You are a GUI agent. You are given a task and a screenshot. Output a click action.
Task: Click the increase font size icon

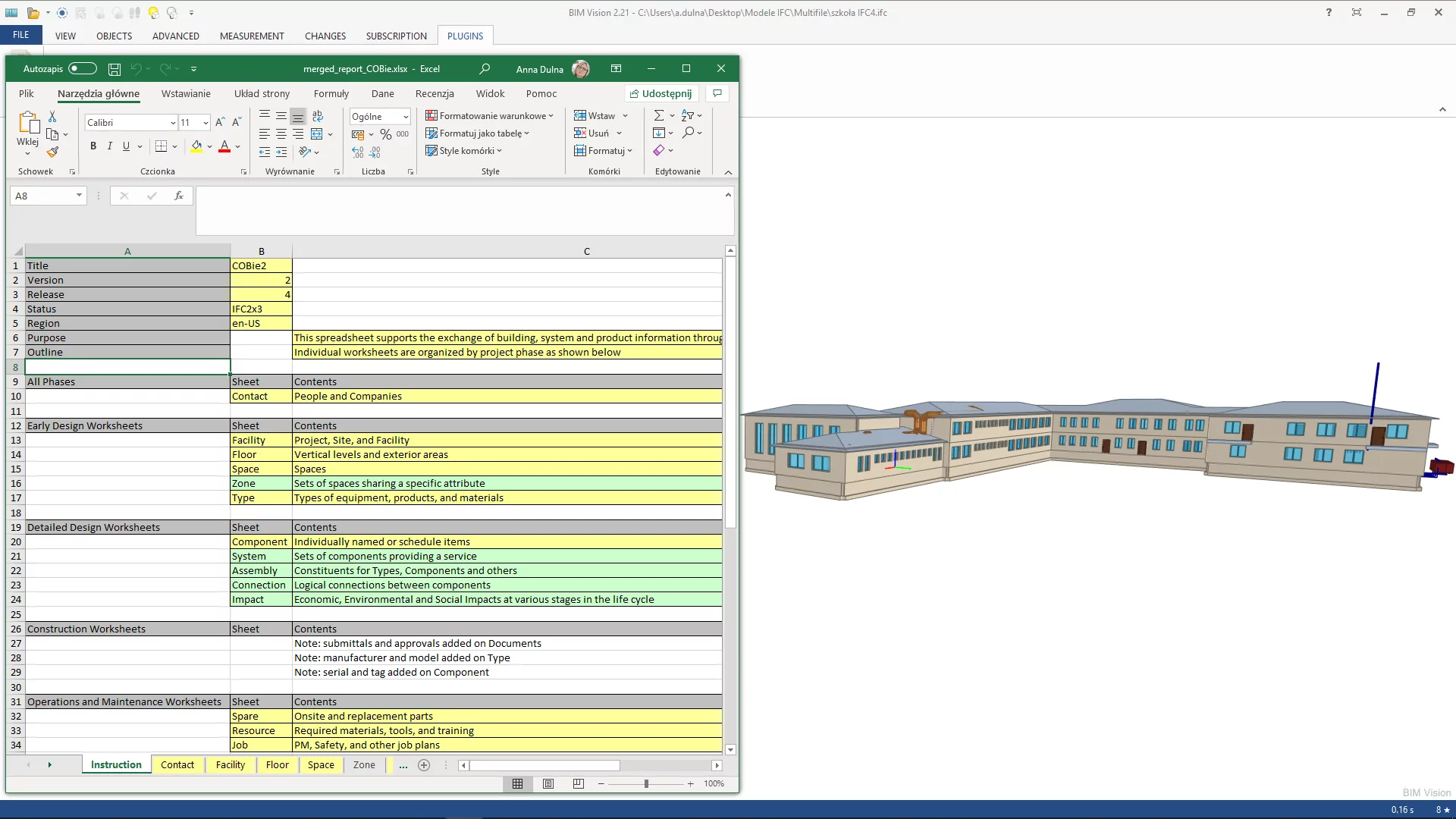coord(220,122)
